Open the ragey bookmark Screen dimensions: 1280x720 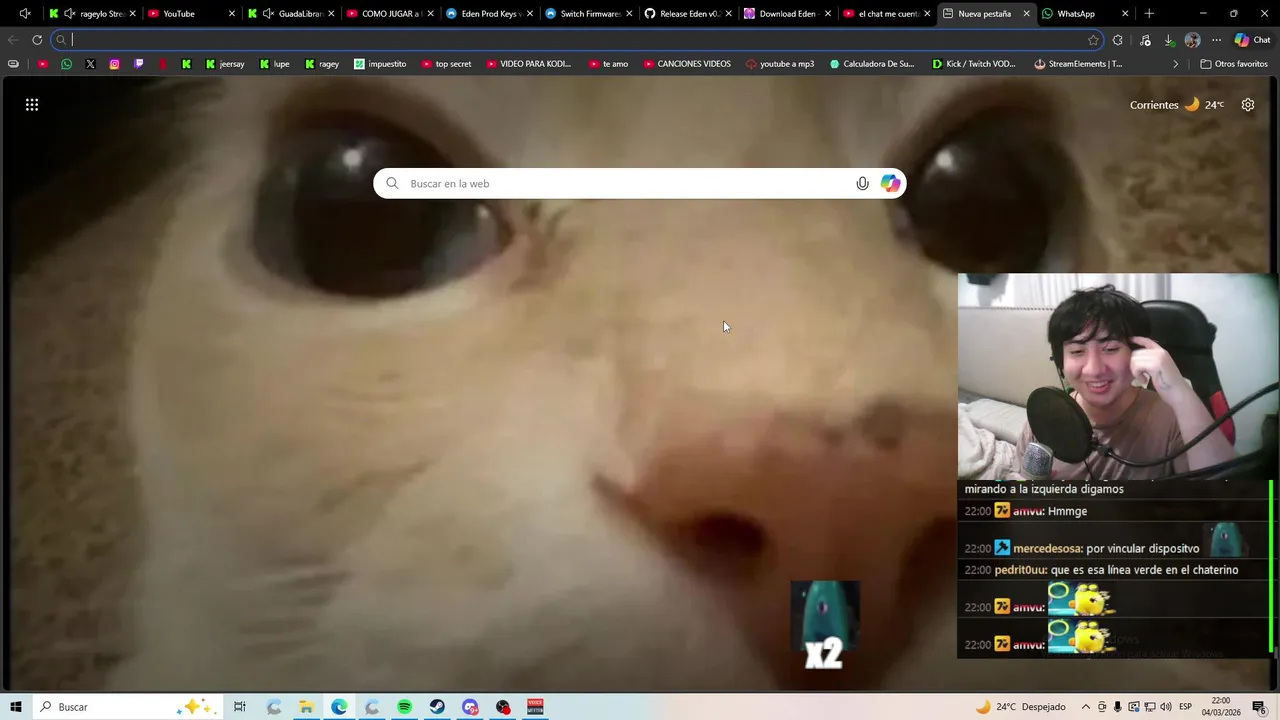[x=322, y=64]
